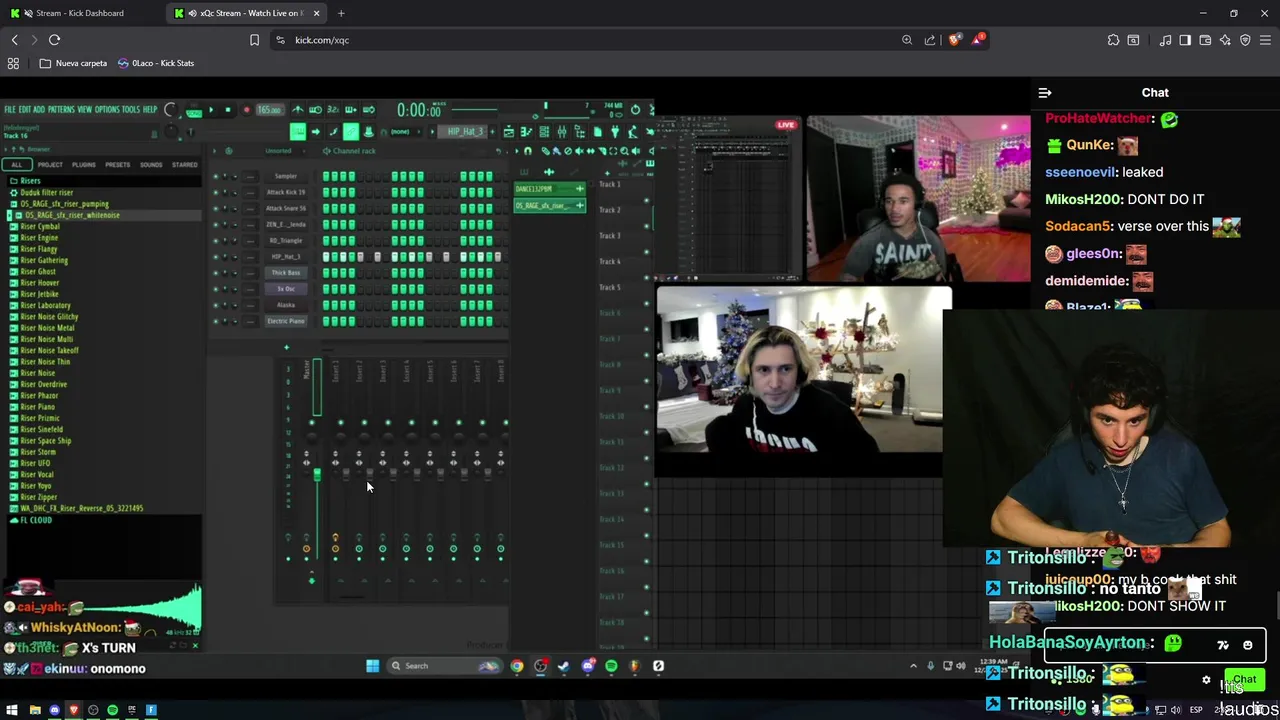Open the 3x Osc channel button
1280x720 pixels.
[286, 289]
